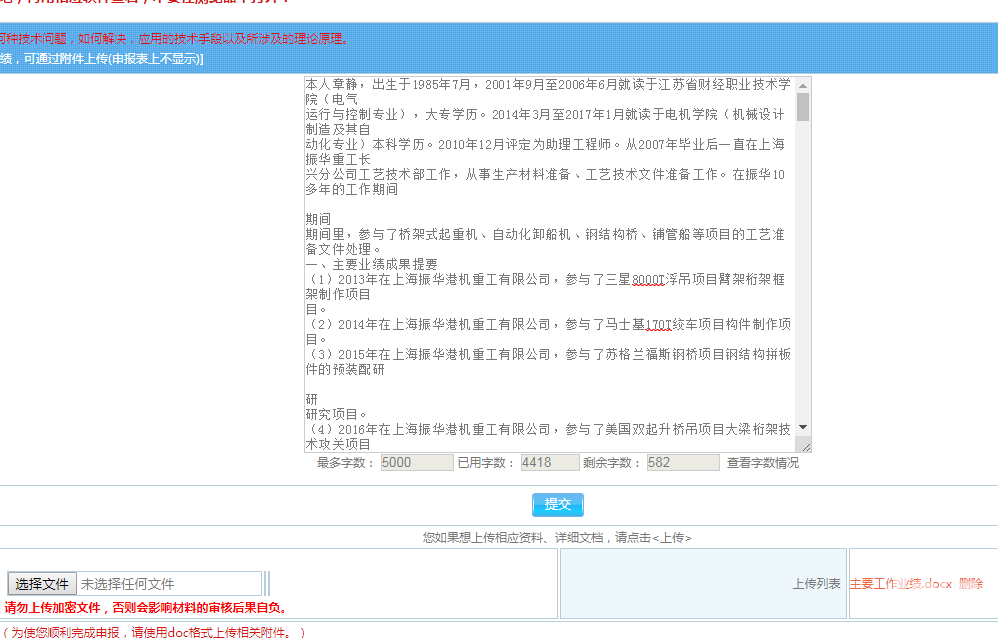Screen dimensions: 998x638
Task: Click the textarea vertical scrollbar thumb
Action: 803,107
